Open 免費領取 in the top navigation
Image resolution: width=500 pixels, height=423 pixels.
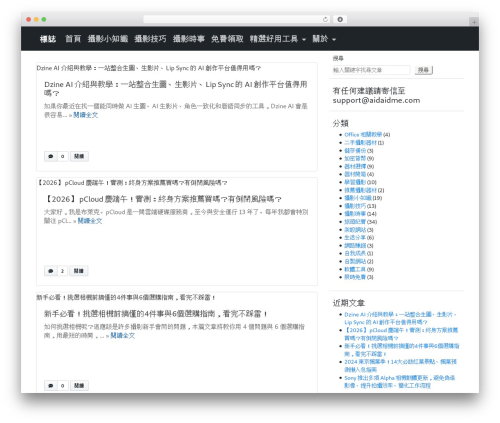click(x=227, y=39)
